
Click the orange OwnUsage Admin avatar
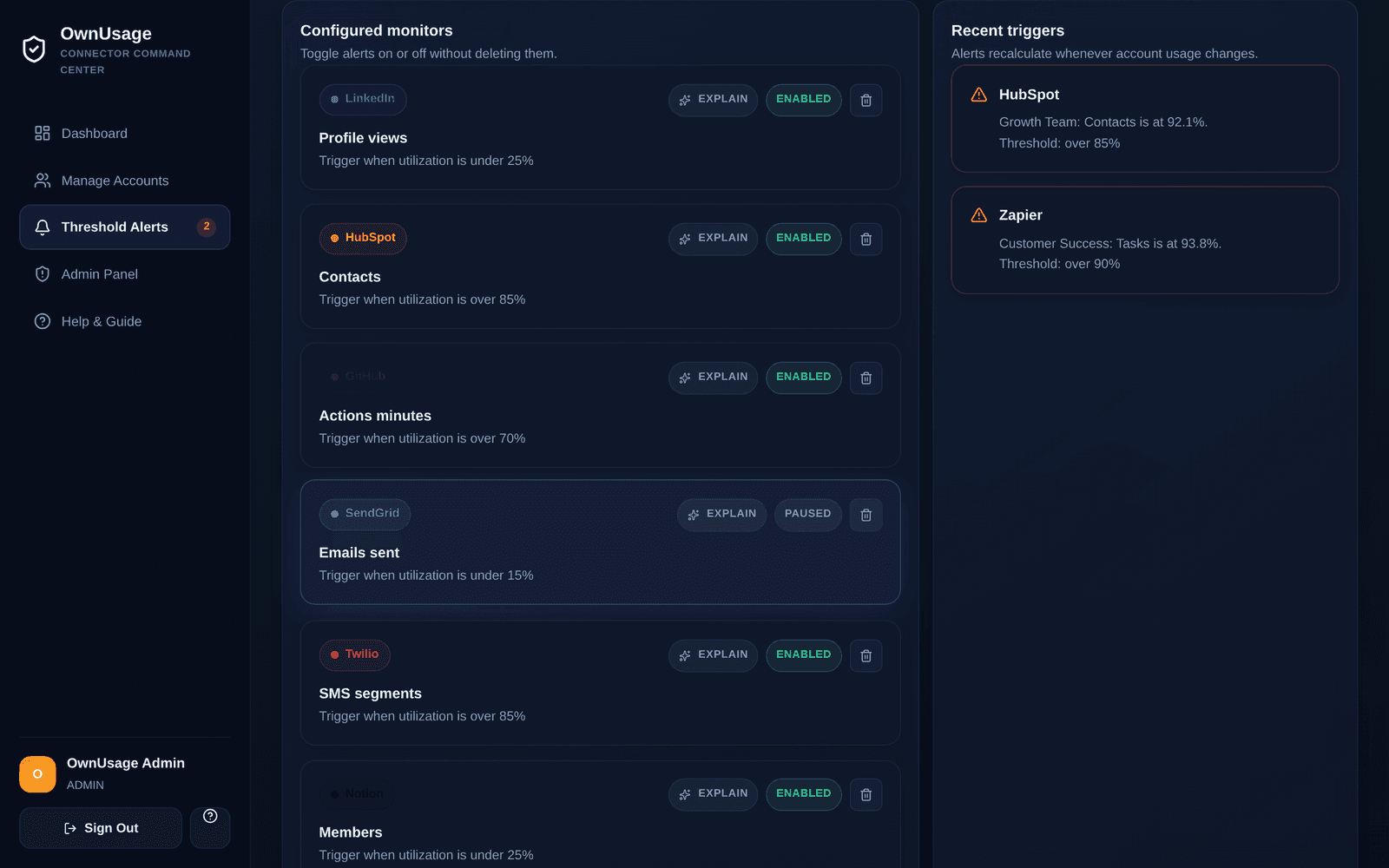(x=37, y=774)
